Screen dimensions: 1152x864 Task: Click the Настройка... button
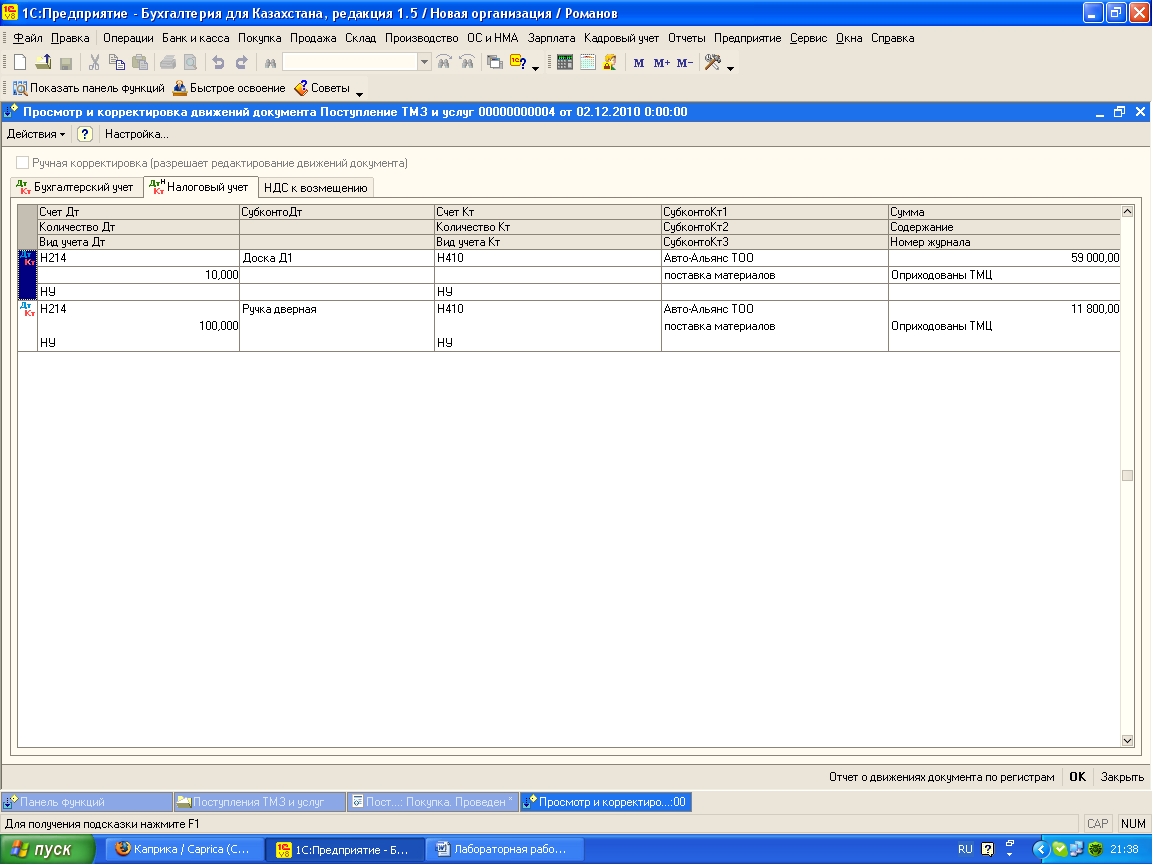click(x=137, y=134)
